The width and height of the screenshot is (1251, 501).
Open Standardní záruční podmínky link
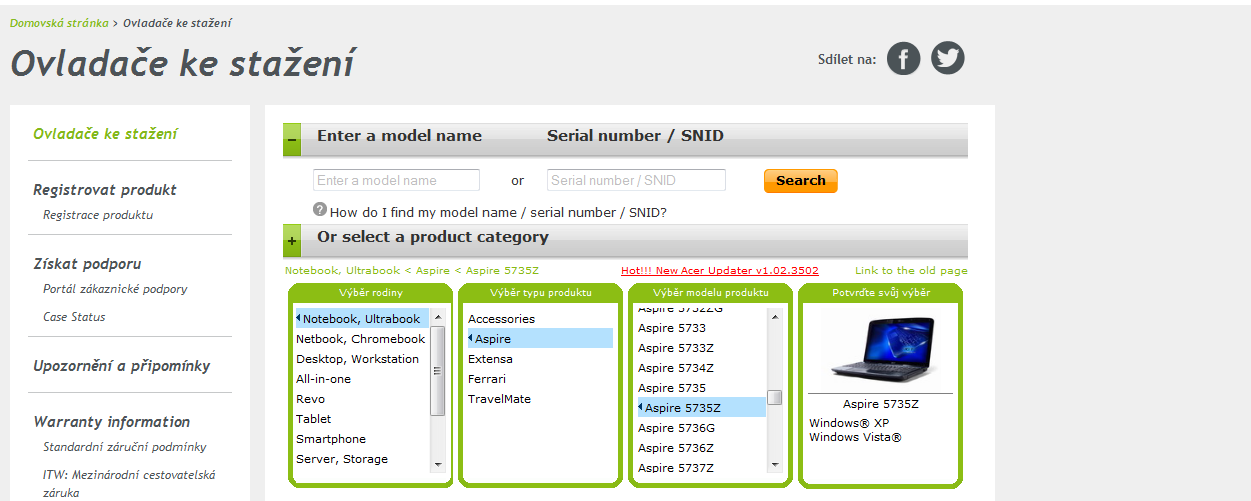[x=125, y=447]
